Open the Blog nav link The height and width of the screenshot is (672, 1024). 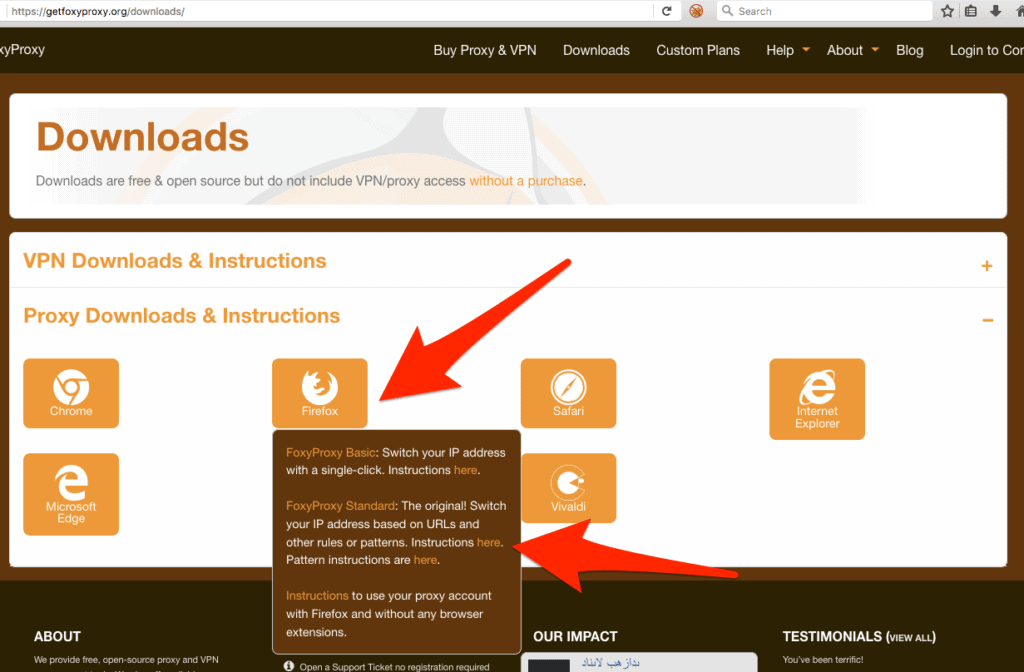[910, 50]
